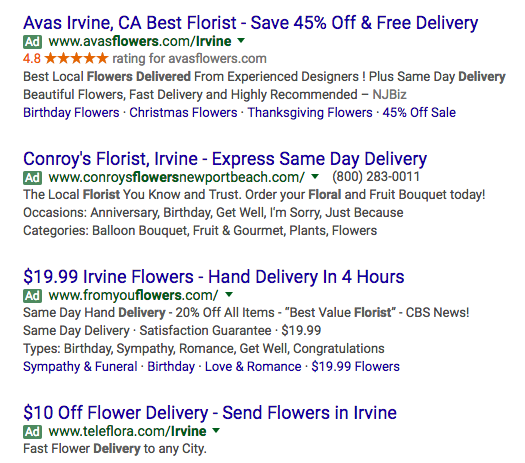Open the dropdown arrow after conroysflowersnewportbeach.com
This screenshot has height=463, width=525.
tap(315, 176)
